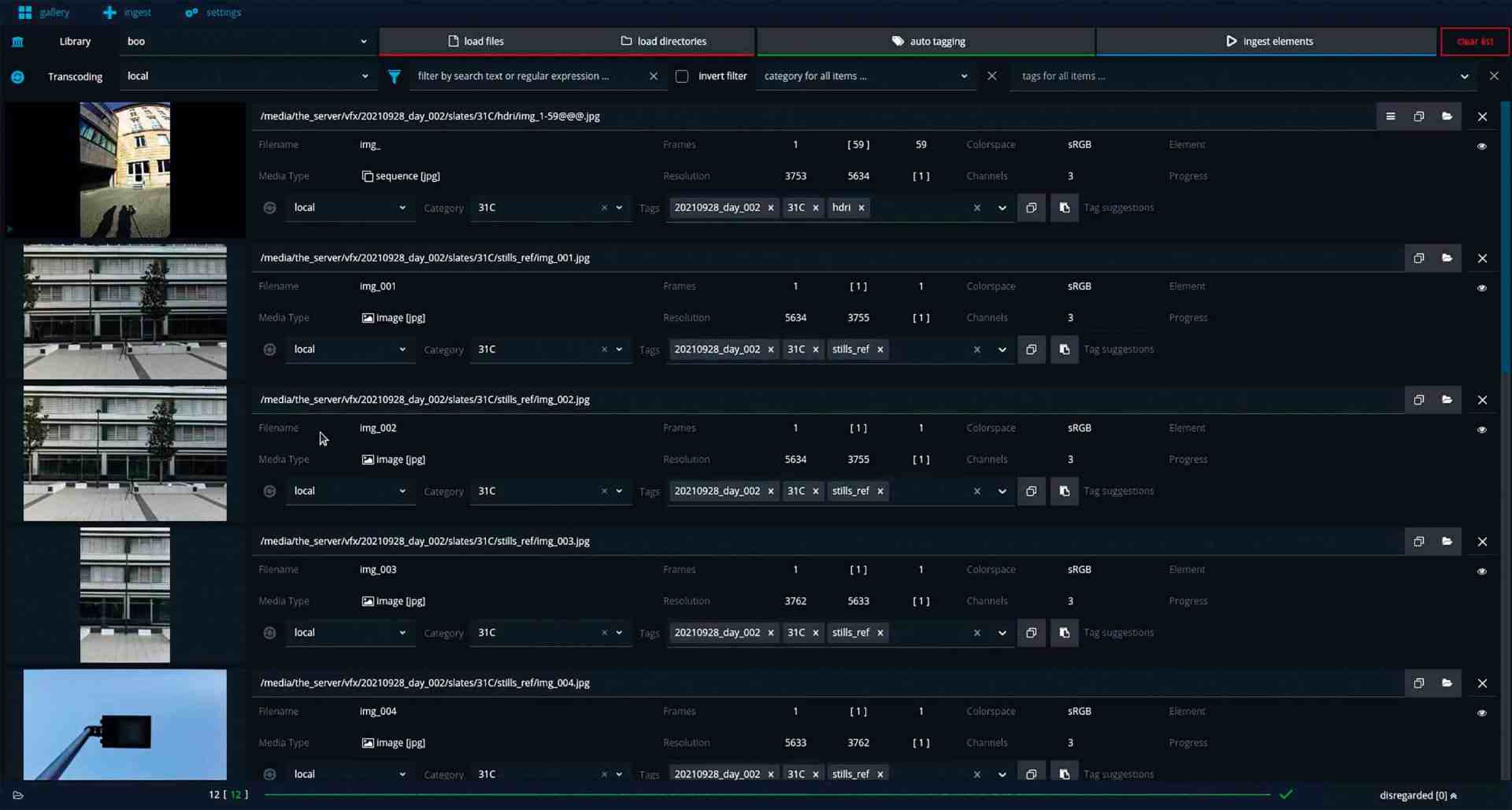The image size is (1512, 810).
Task: Open folder icon on img_003 header row
Action: pyautogui.click(x=1447, y=541)
